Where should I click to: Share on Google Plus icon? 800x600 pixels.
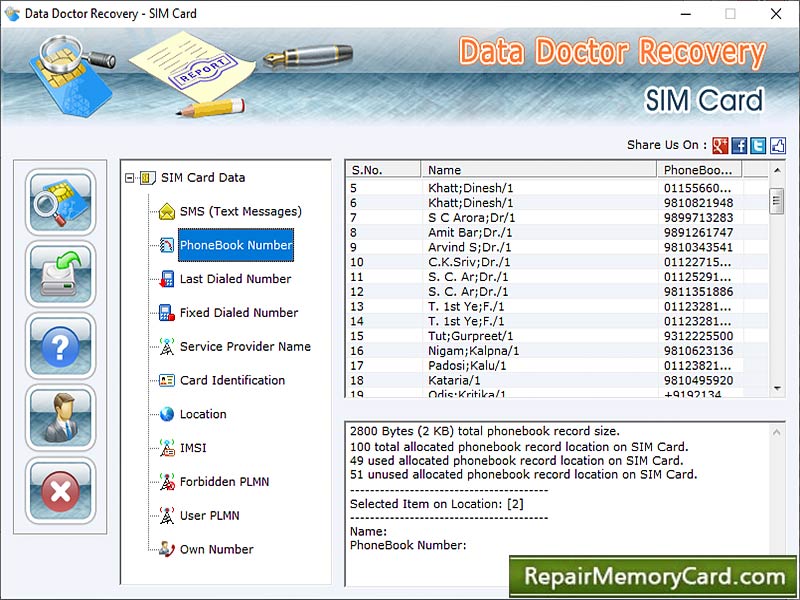720,145
